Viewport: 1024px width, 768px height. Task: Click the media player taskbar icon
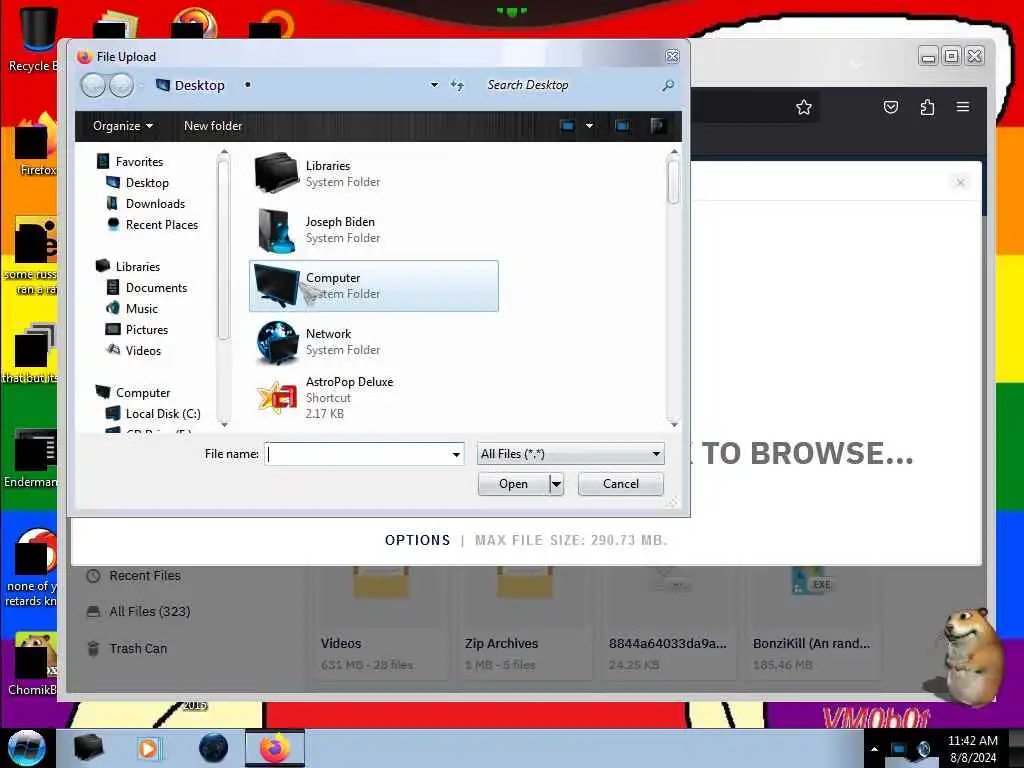[148, 748]
